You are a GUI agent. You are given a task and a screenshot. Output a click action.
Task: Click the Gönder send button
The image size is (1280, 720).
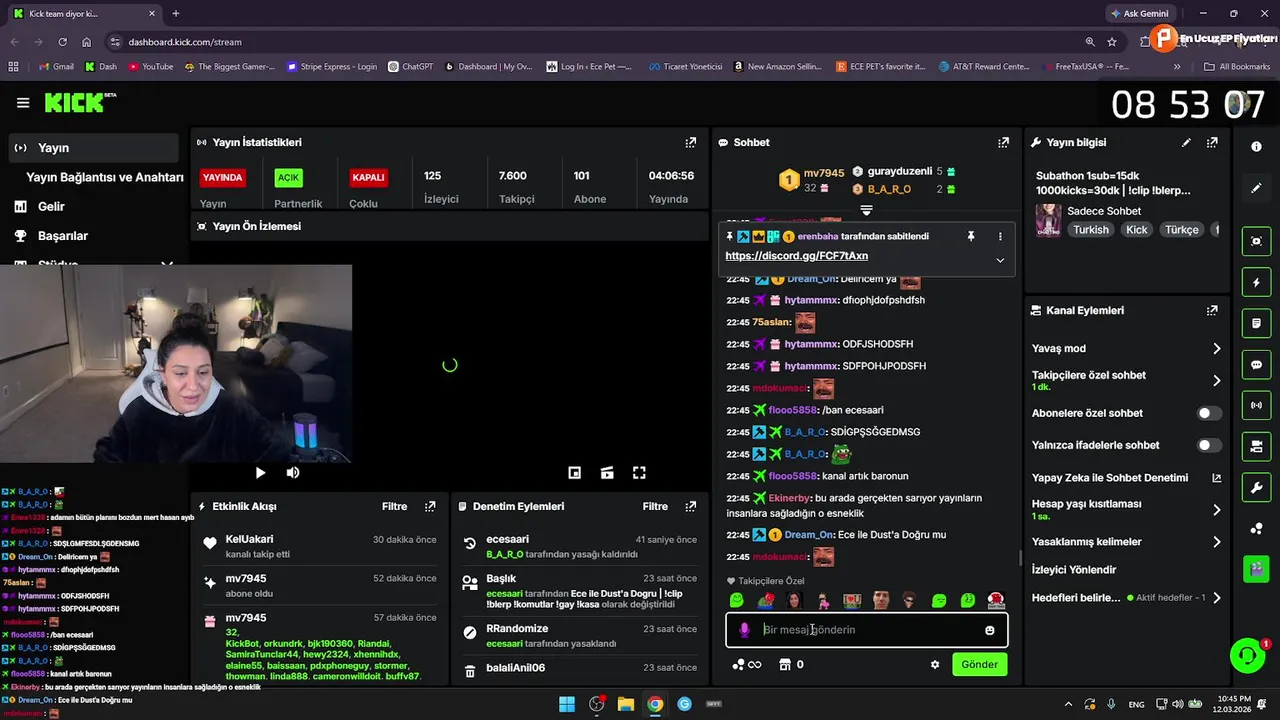979,664
